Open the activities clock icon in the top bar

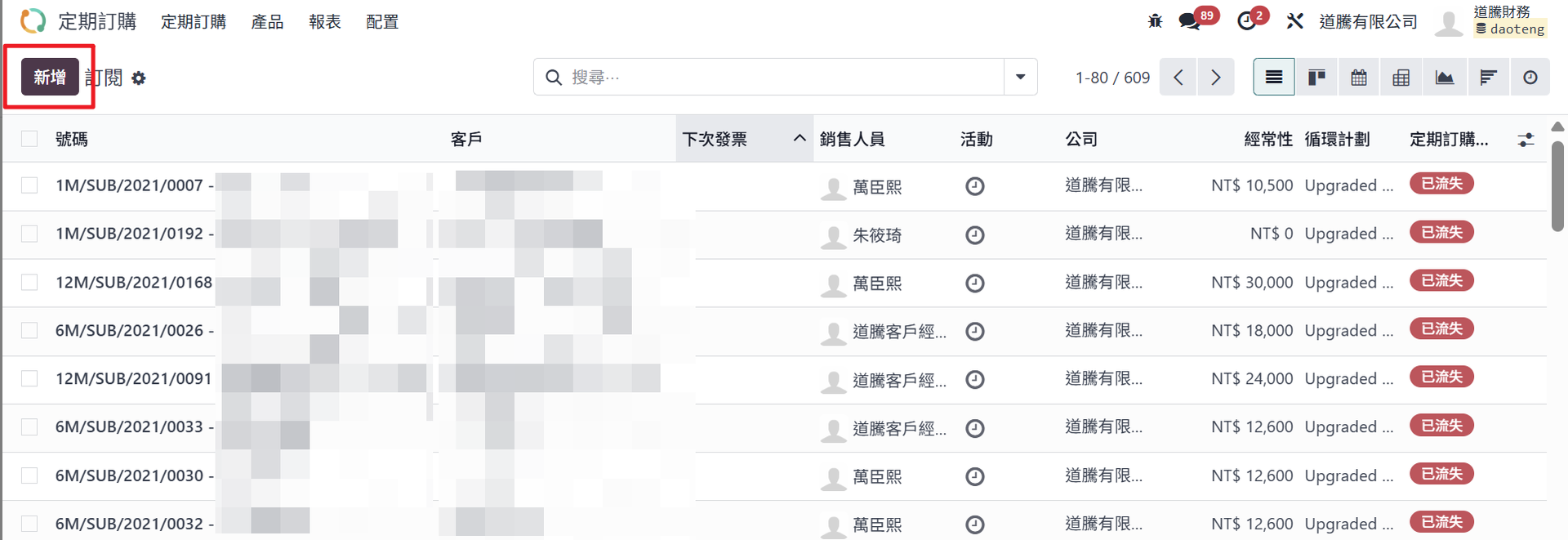(1246, 21)
